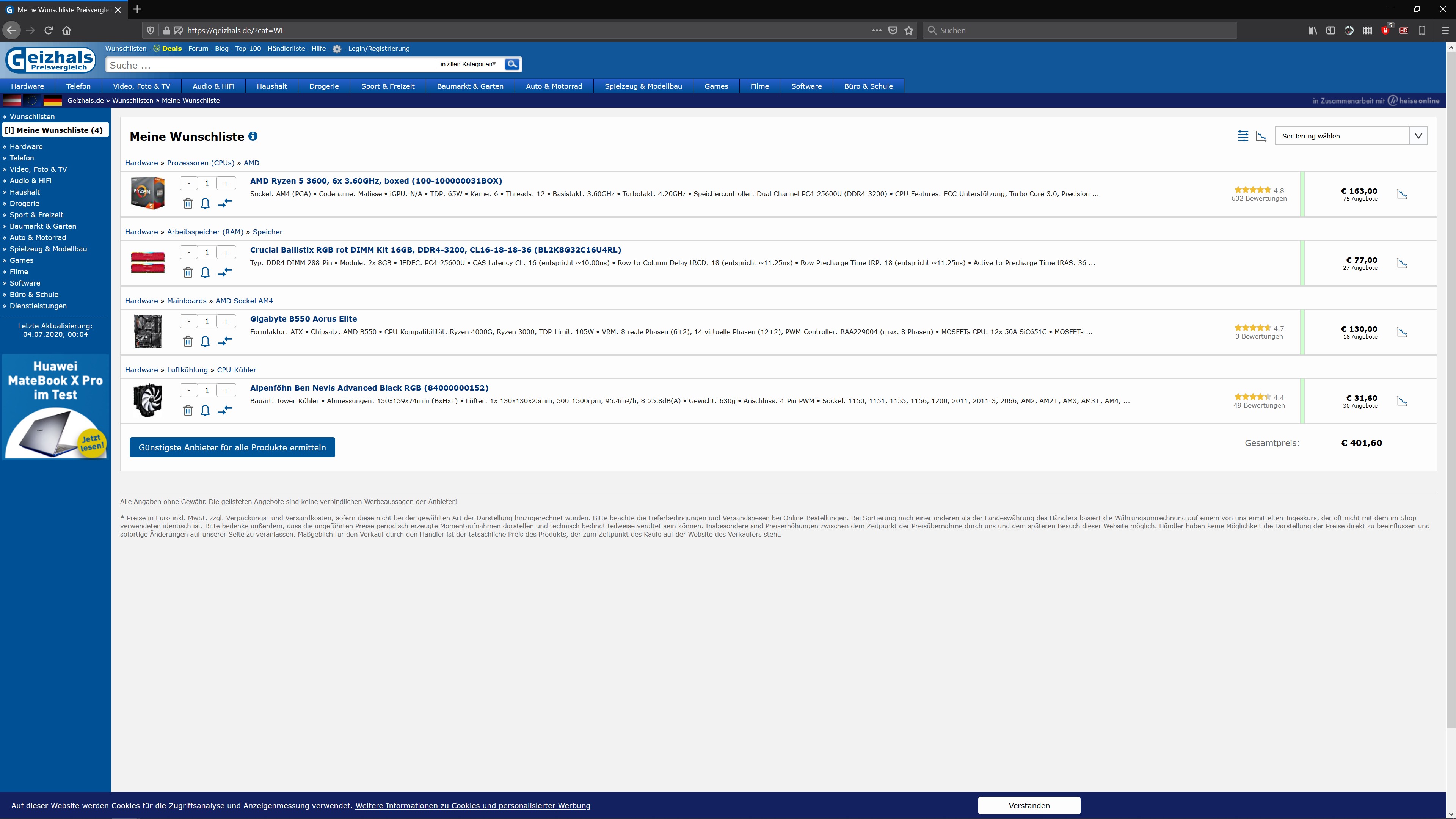Accept cookies with Verstanden button

(x=1029, y=805)
